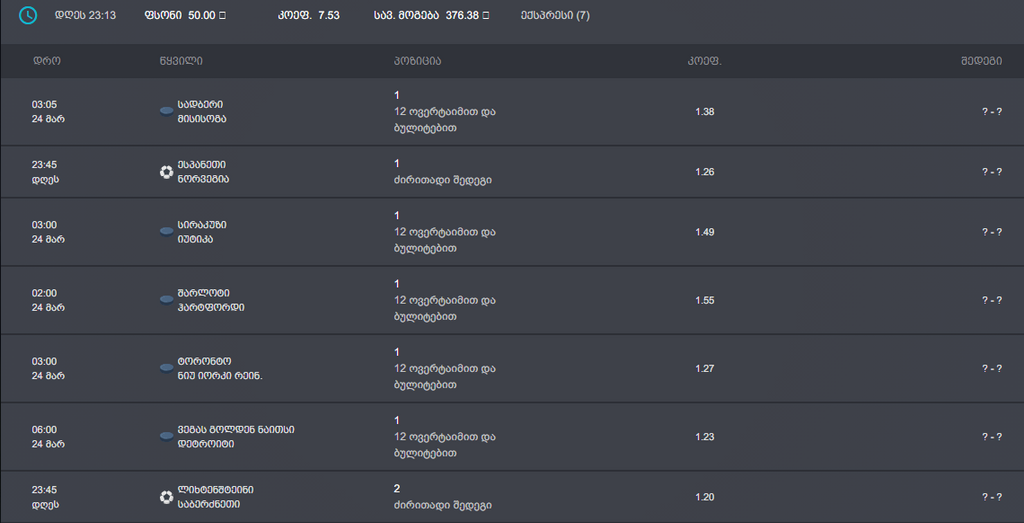Click hockey puck icon for Vegas Golden Knights–Detroit

click(x=166, y=436)
